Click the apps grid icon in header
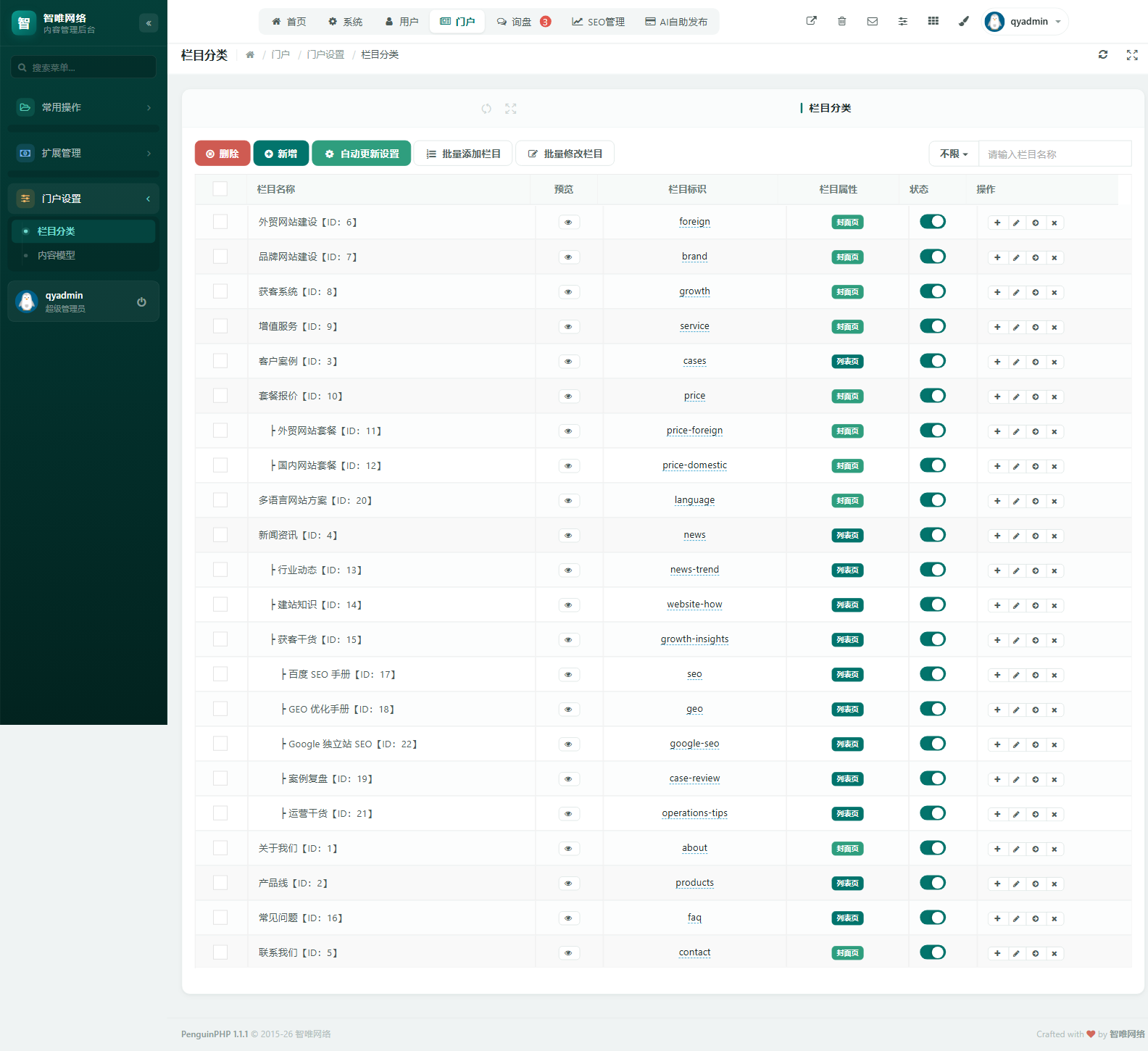Image resolution: width=1148 pixels, height=1051 pixels. [933, 21]
